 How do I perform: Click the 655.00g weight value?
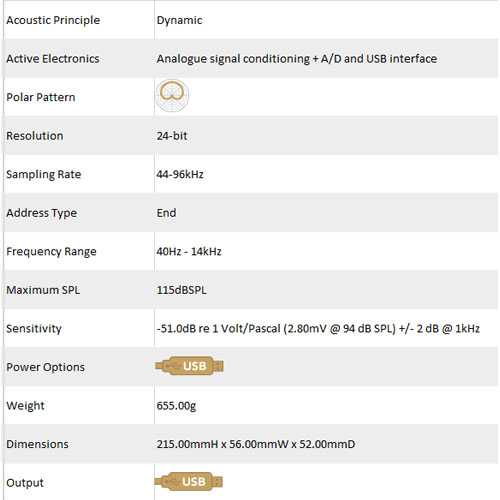176,406
